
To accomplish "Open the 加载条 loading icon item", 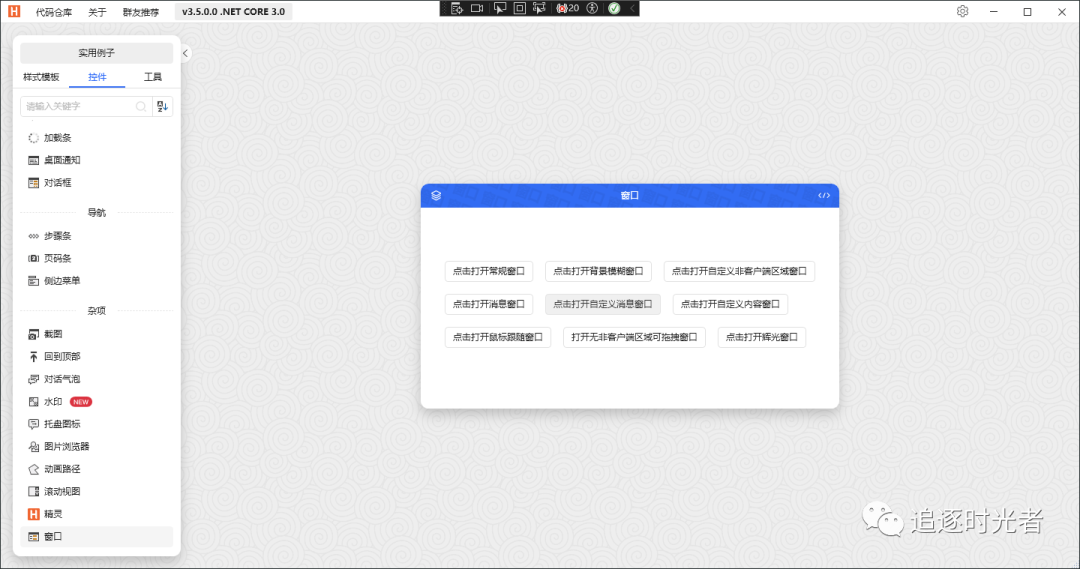I will (33, 138).
